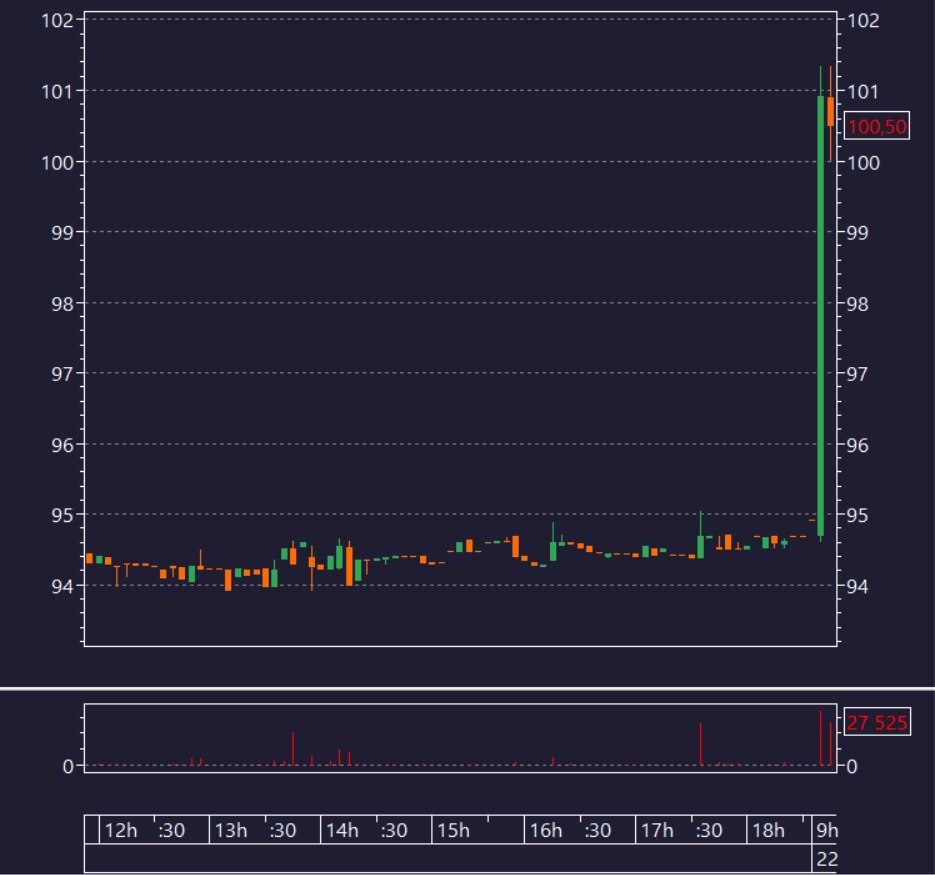Click the :30 label following 13h

pyautogui.click(x=283, y=830)
